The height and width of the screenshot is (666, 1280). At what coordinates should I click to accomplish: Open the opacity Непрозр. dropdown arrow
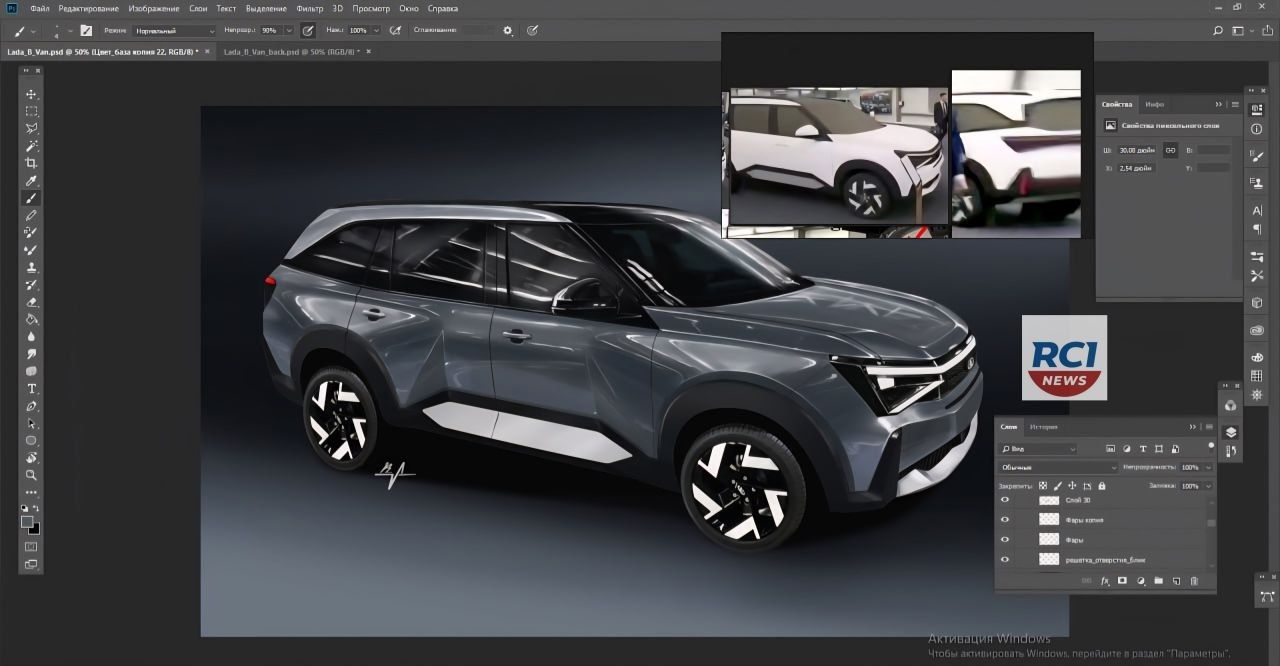tap(289, 30)
